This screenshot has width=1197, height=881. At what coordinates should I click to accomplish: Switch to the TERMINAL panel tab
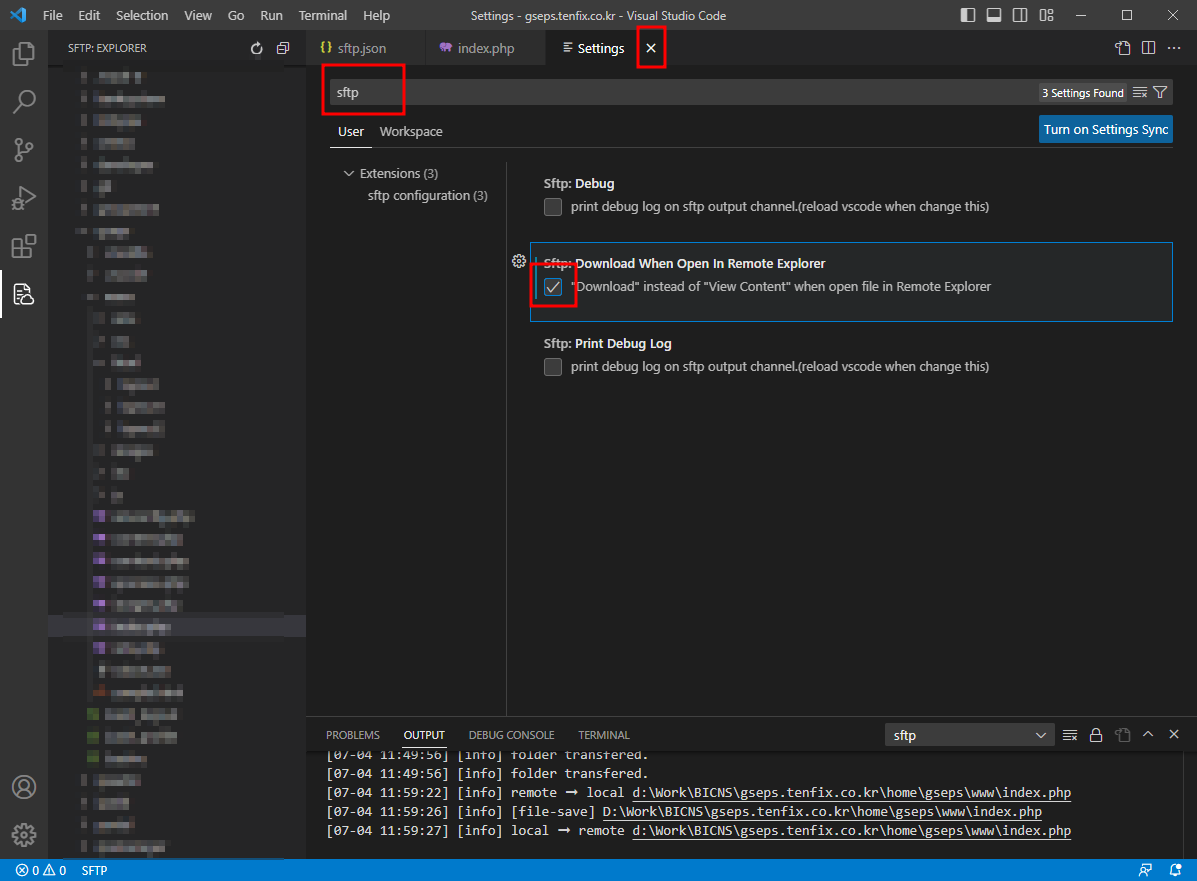tap(604, 735)
